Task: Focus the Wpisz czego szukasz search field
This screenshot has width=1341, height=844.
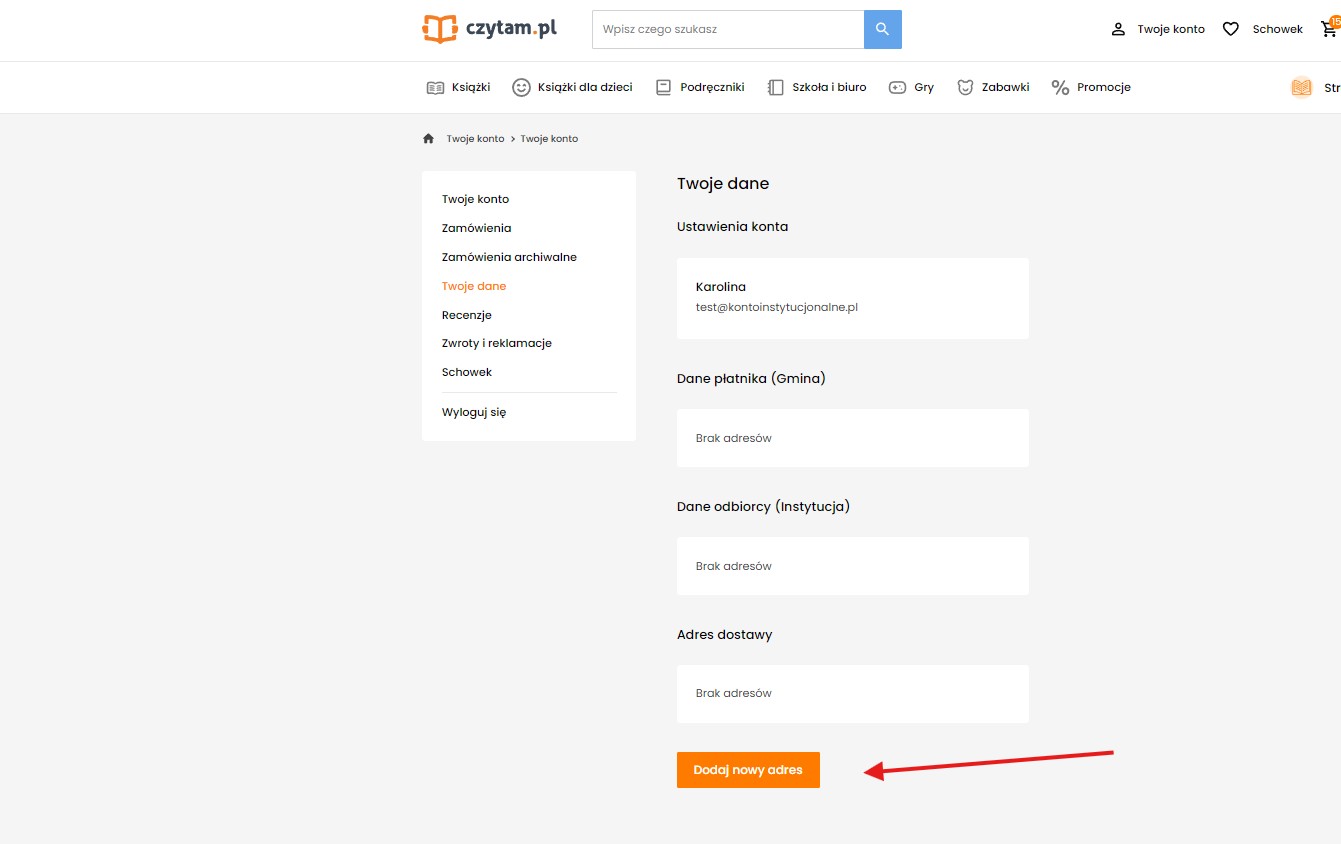Action: [728, 30]
